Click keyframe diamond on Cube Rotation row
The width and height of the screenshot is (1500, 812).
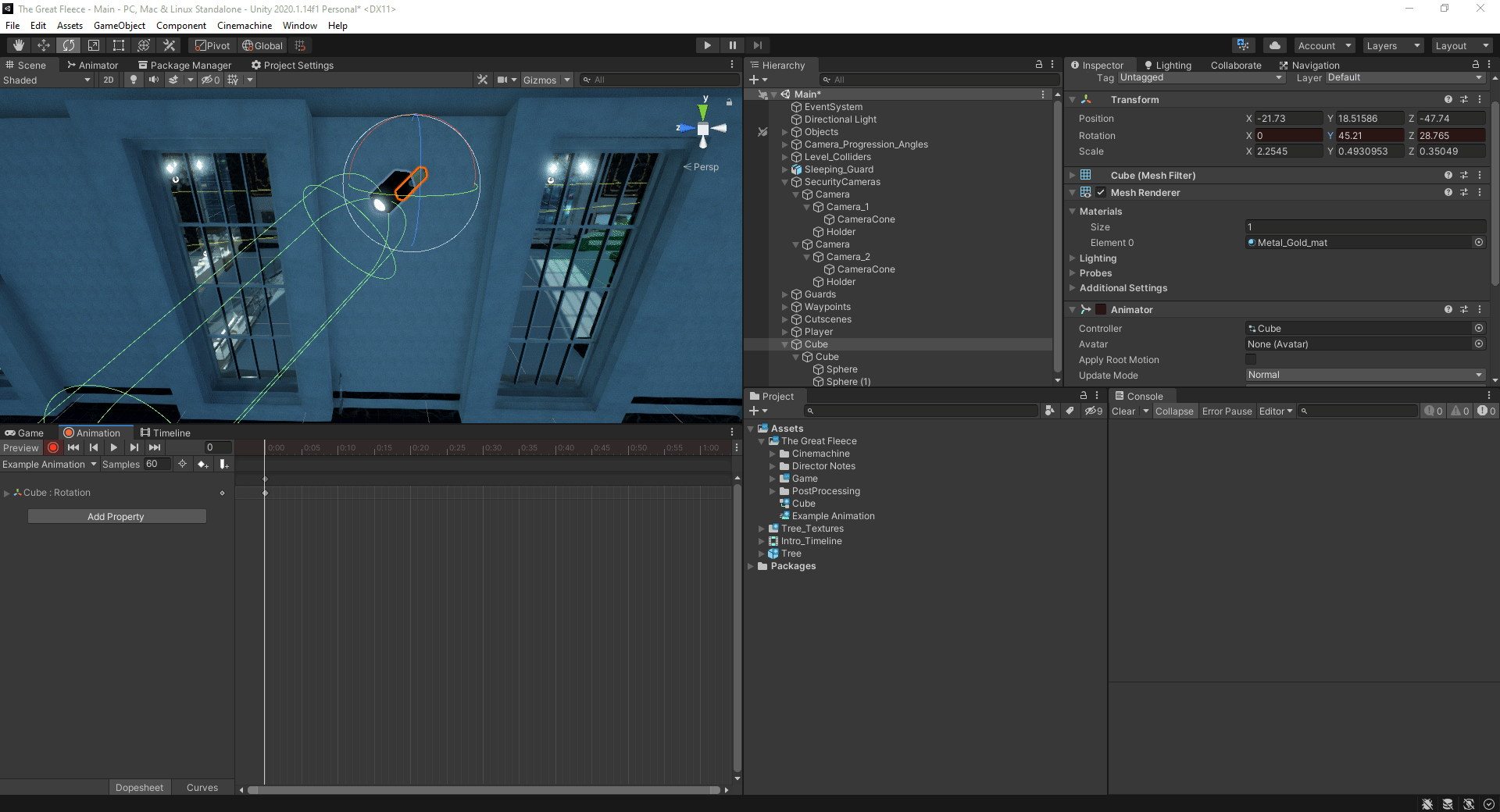click(x=265, y=493)
